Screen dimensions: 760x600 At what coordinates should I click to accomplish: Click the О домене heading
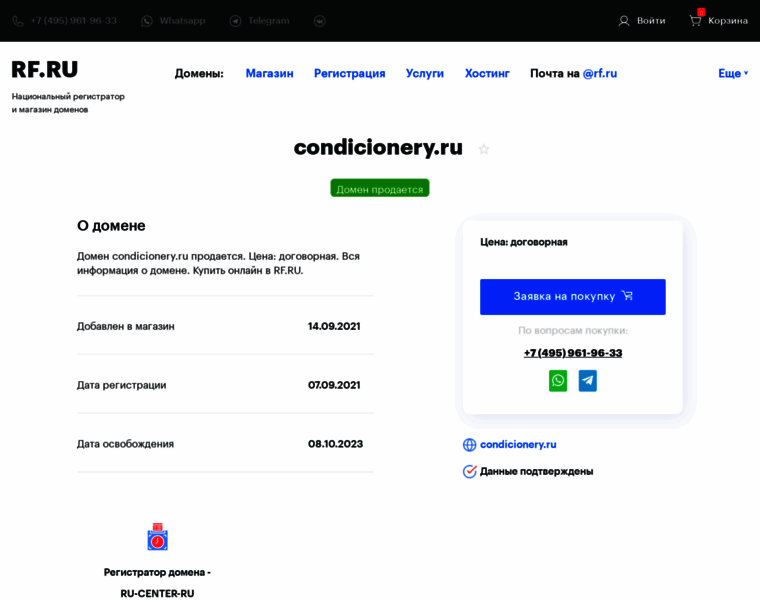(x=111, y=225)
